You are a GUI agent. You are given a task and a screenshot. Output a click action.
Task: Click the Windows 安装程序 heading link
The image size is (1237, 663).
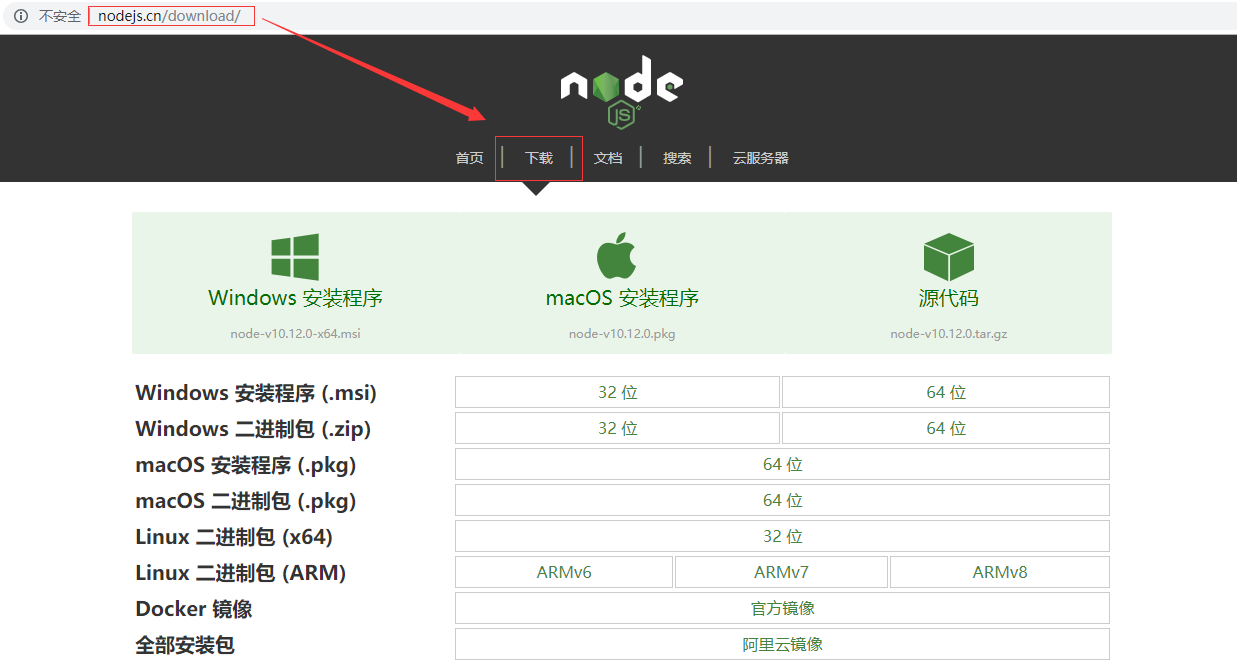tap(295, 298)
